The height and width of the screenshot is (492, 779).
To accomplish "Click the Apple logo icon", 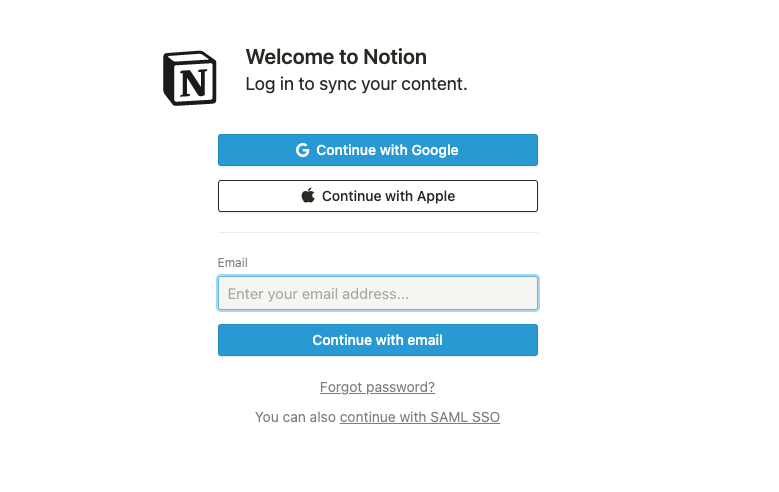I will point(308,195).
